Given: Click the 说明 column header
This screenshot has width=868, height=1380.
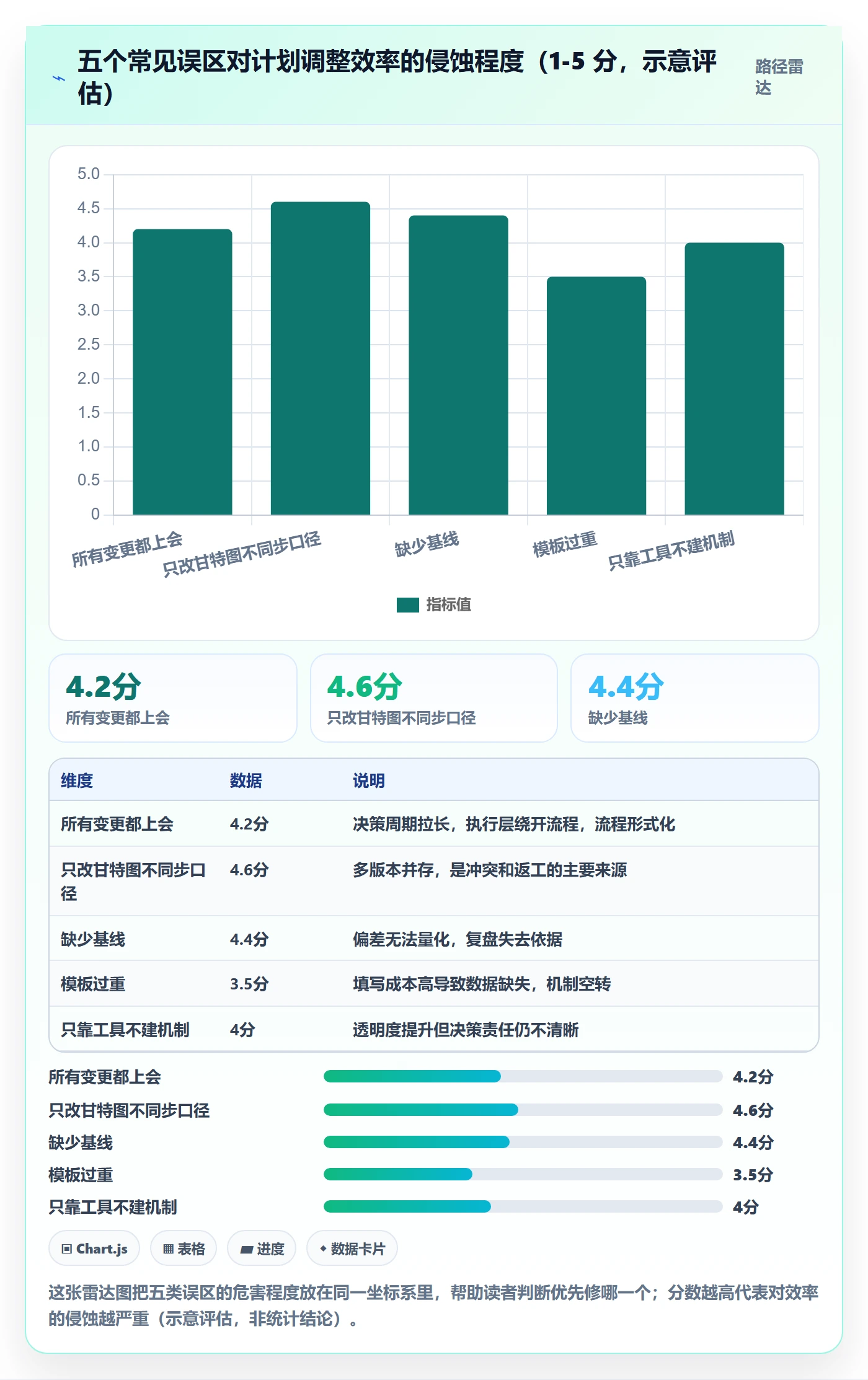Looking at the screenshot, I should click(369, 781).
